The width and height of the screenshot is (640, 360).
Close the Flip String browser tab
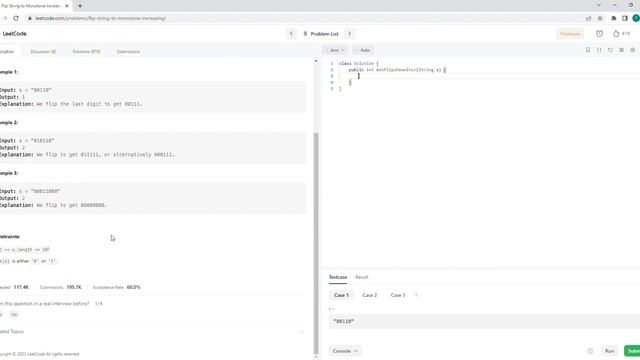(x=67, y=6)
